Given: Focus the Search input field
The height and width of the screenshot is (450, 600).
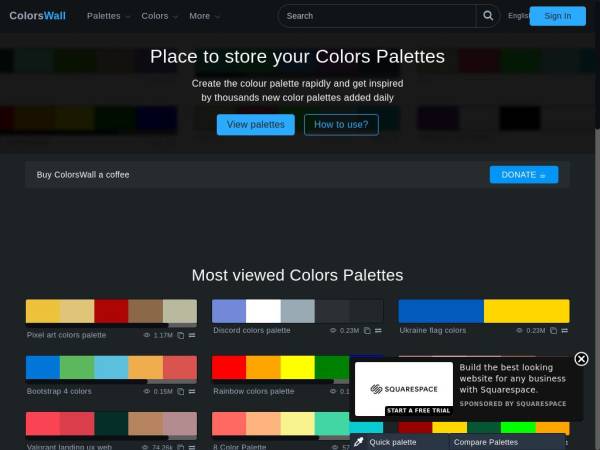Looking at the screenshot, I should [x=376, y=16].
